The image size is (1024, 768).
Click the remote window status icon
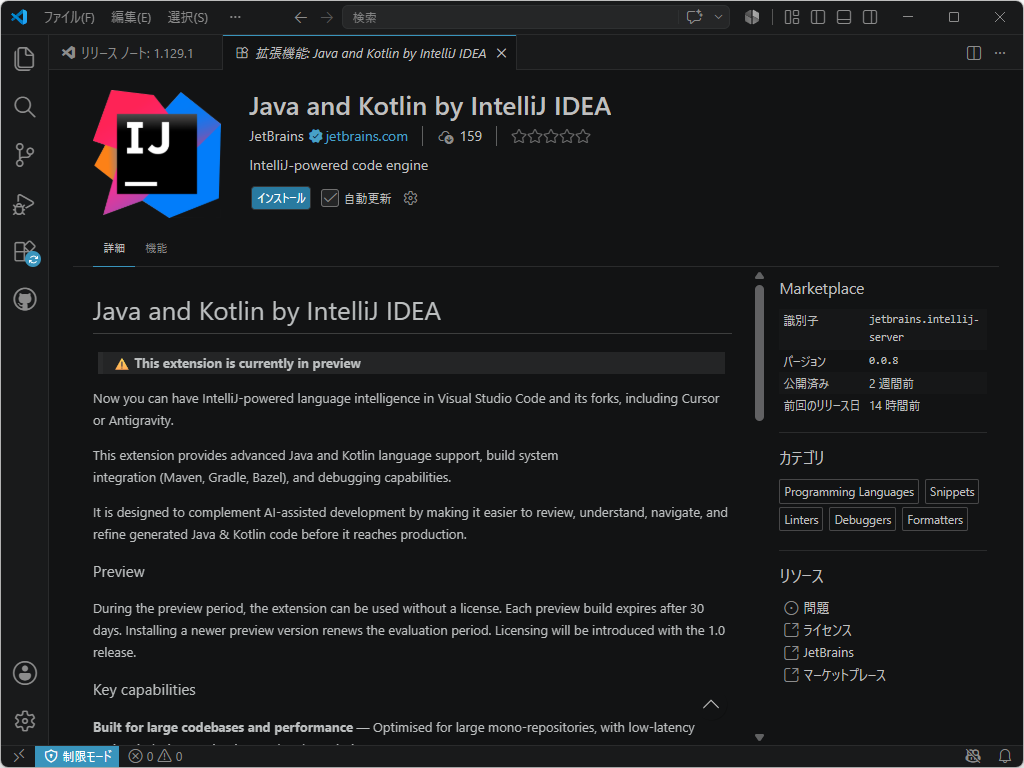click(x=18, y=756)
